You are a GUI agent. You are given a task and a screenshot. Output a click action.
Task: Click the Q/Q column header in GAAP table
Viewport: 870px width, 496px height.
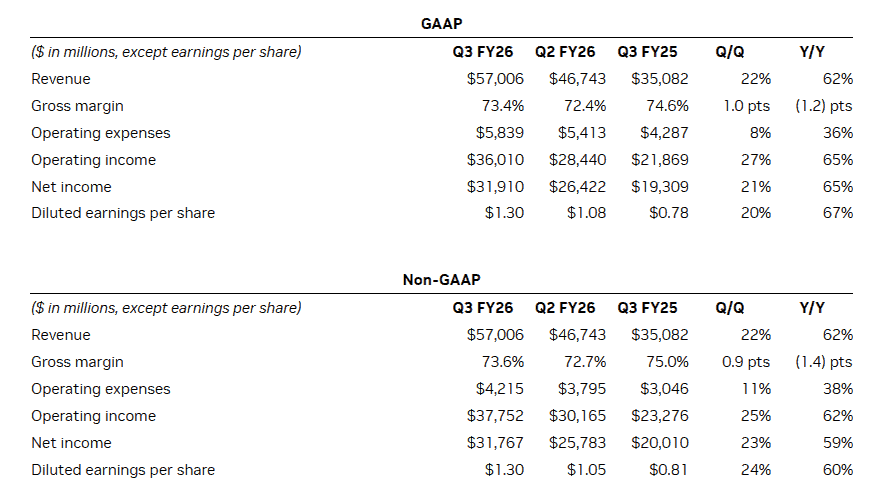730,52
